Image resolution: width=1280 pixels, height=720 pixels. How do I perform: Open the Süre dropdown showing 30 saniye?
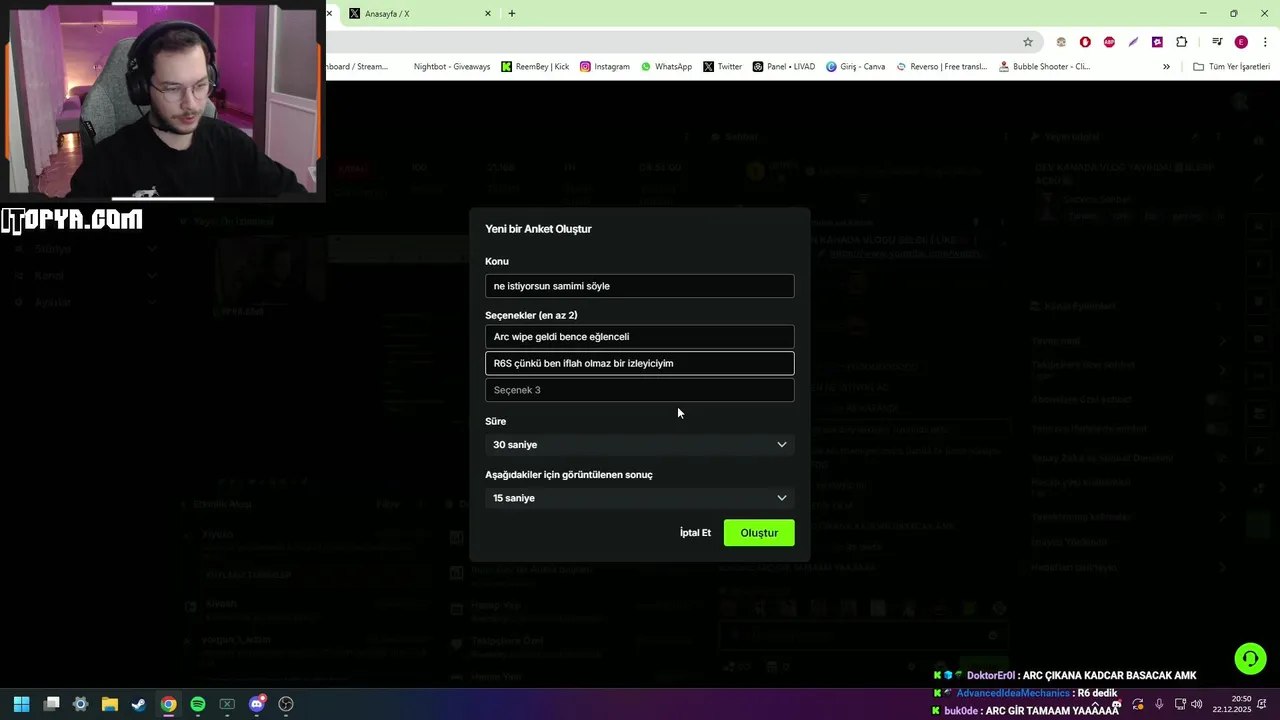[x=640, y=444]
